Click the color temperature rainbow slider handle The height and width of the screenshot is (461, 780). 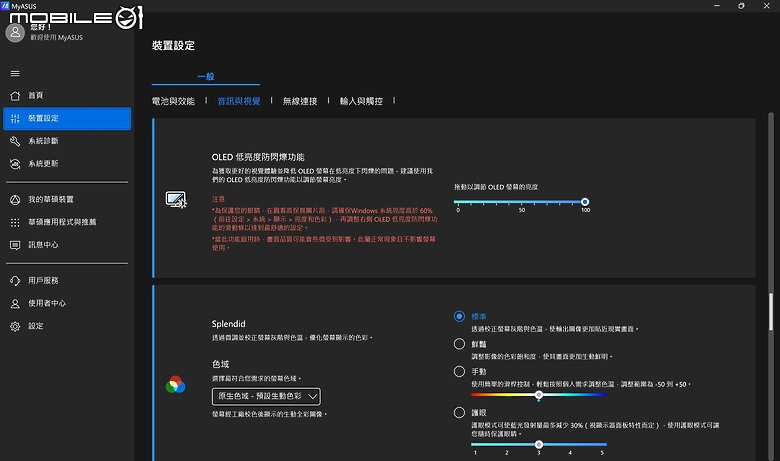539,395
